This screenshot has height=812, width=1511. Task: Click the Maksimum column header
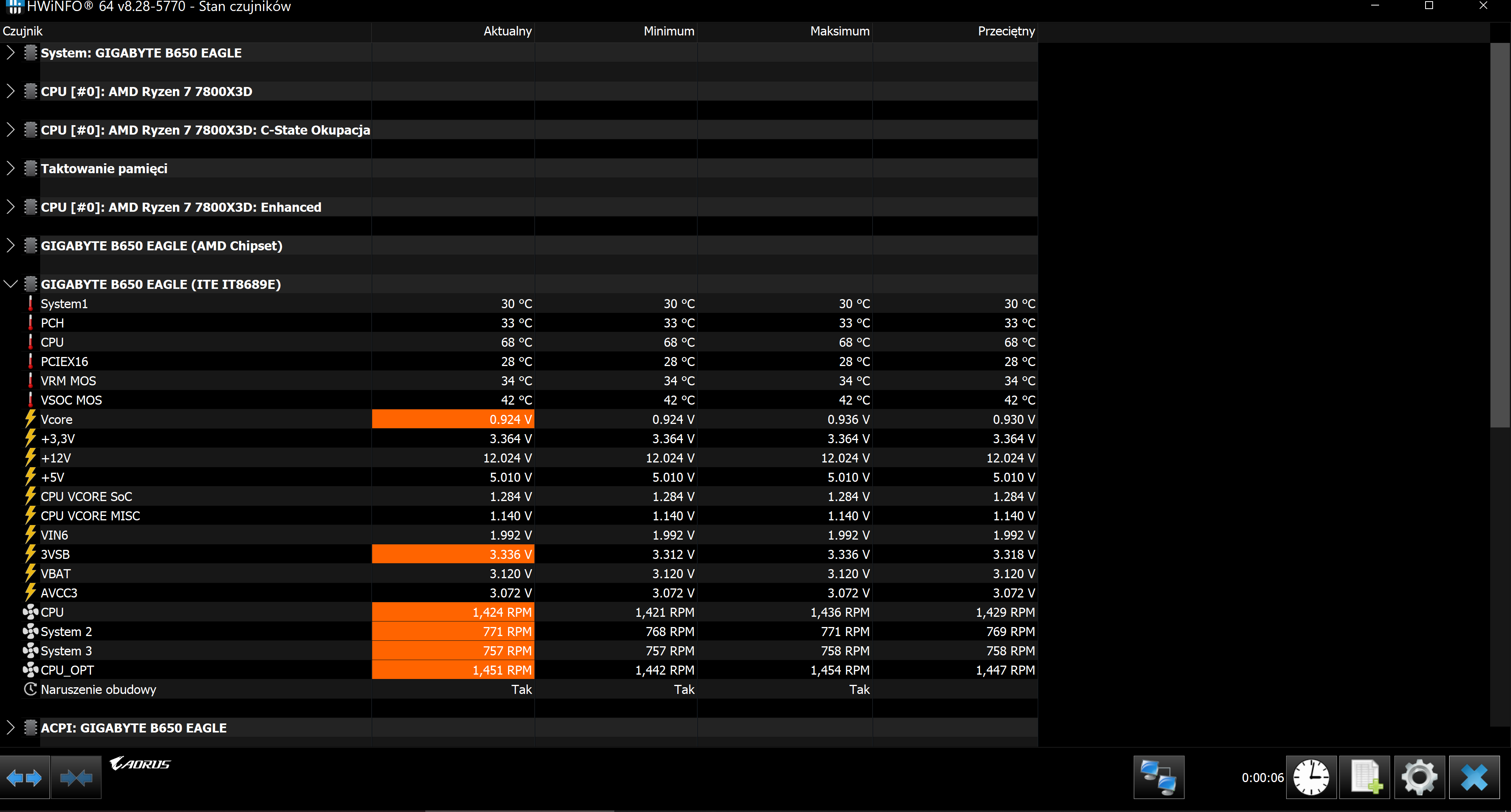785,31
